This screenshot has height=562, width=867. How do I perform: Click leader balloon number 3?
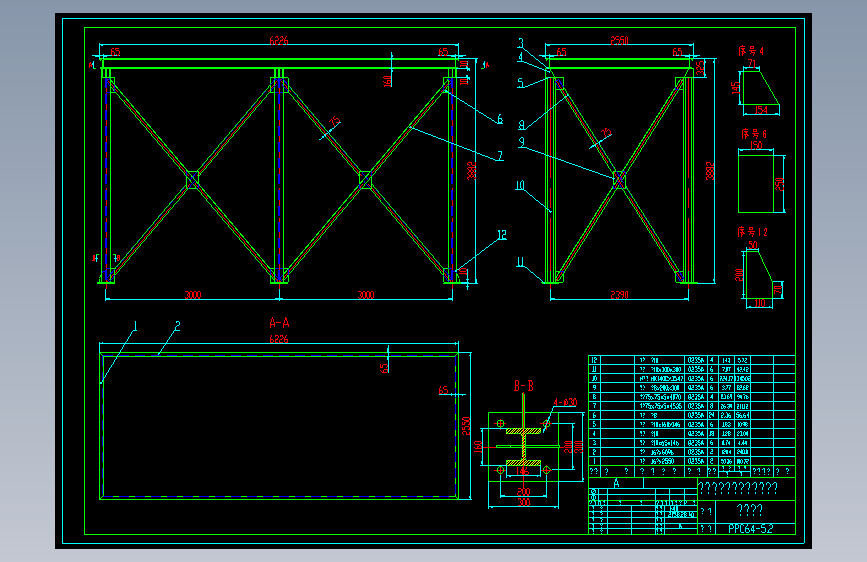tap(520, 43)
